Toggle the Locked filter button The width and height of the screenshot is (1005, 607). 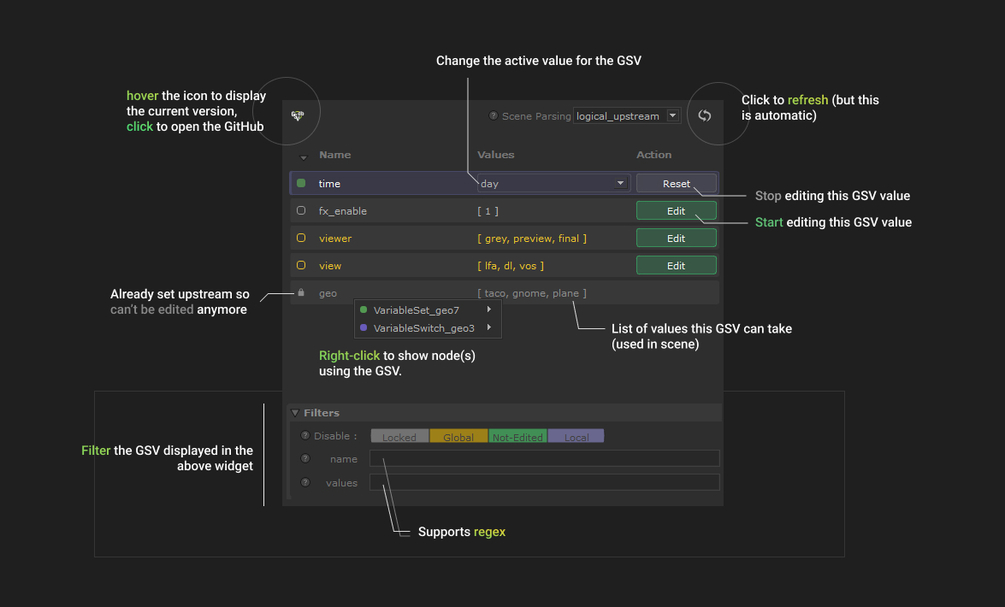(399, 437)
